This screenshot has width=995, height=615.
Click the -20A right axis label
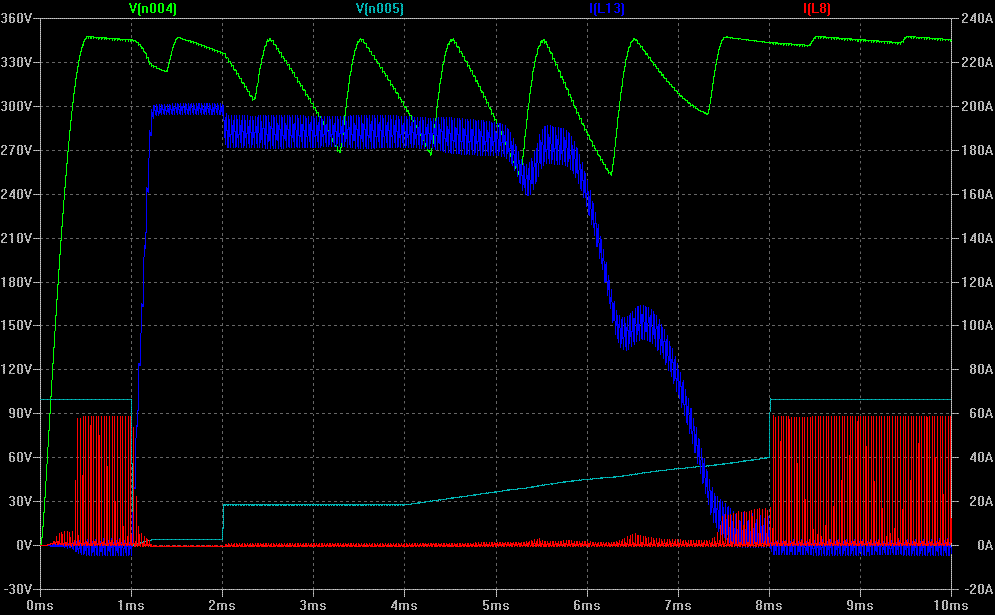(977, 589)
